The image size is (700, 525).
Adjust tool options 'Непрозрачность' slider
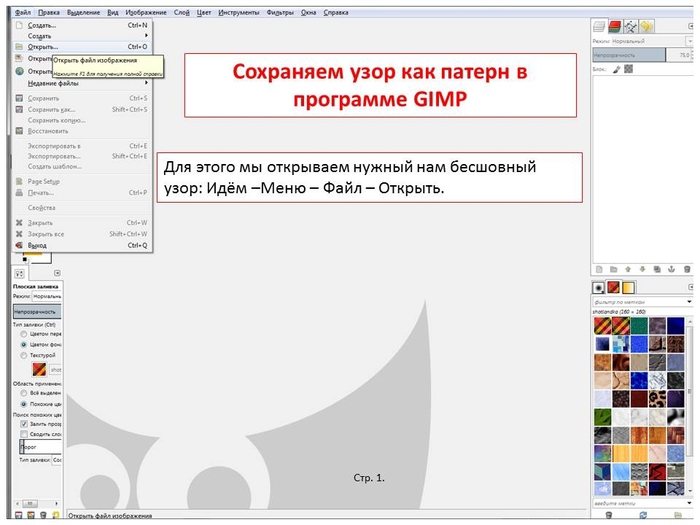coord(37,312)
